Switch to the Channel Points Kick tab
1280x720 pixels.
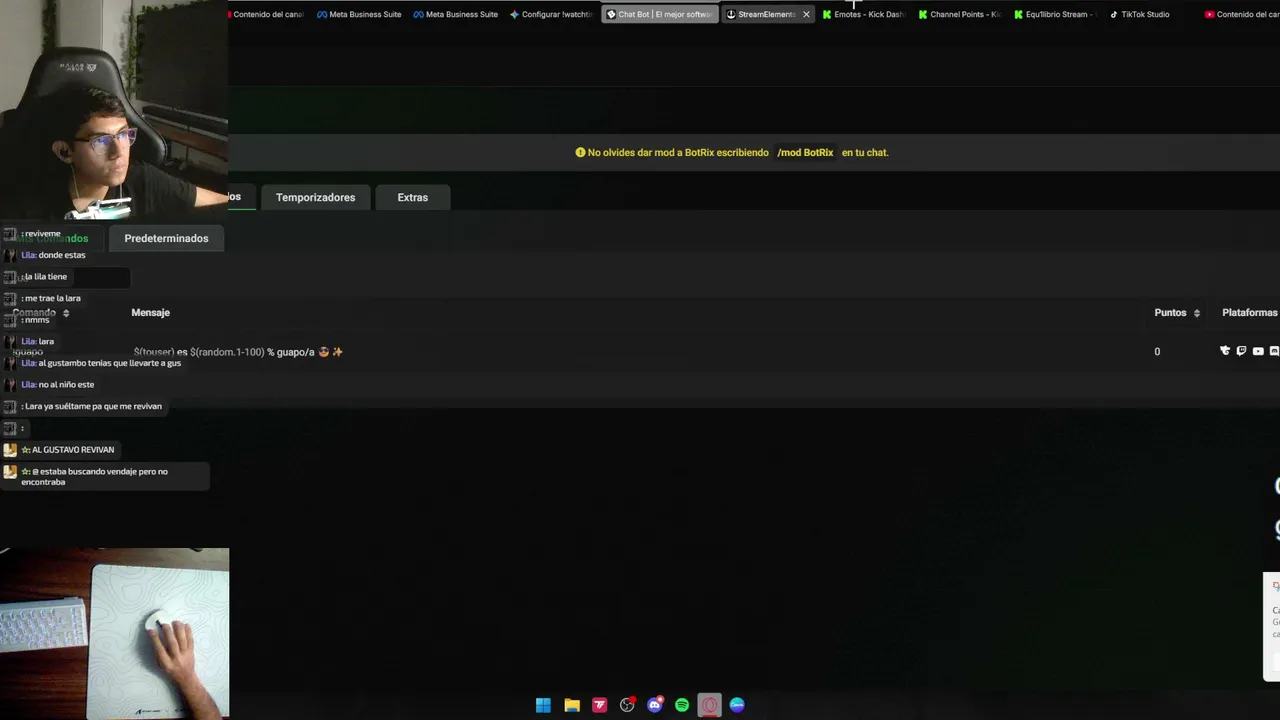pyautogui.click(x=959, y=14)
